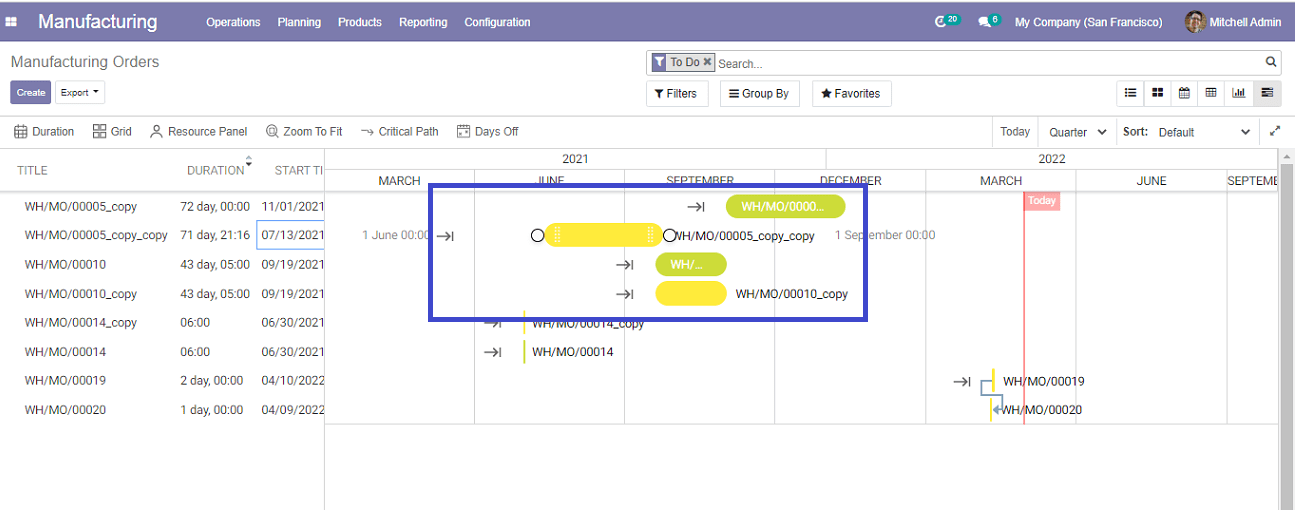Click the Today button
The image size is (1295, 510).
point(1014,132)
